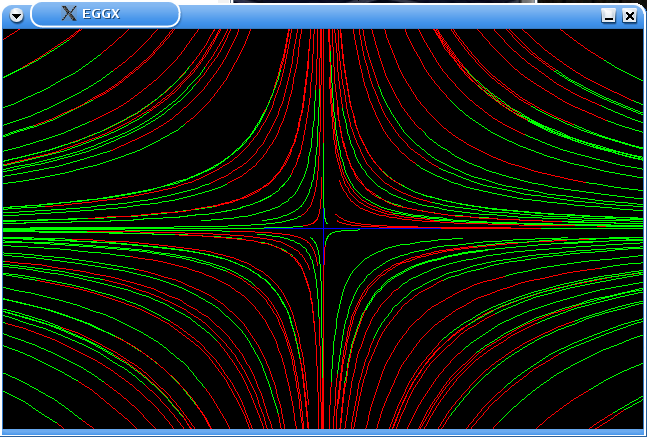This screenshot has height=437, width=647.
Task: Click the white vertical line above center
Action: [x=323, y=150]
